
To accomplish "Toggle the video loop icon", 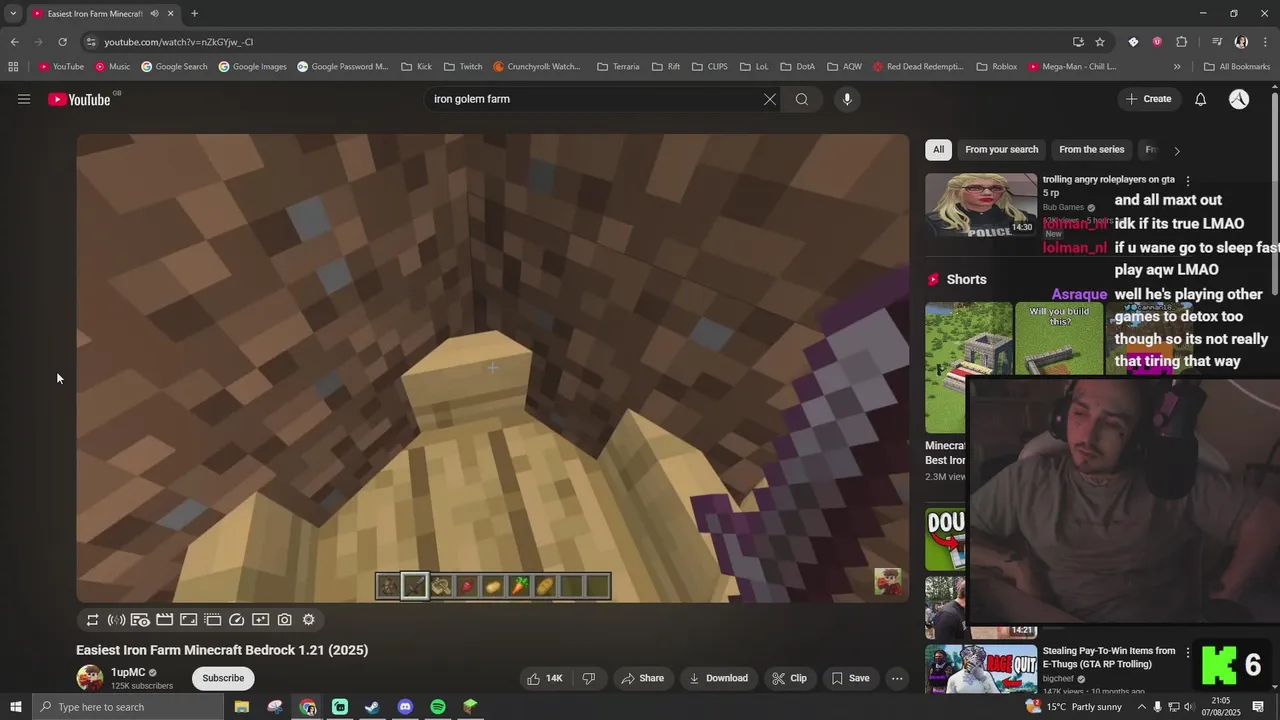I will click(92, 620).
